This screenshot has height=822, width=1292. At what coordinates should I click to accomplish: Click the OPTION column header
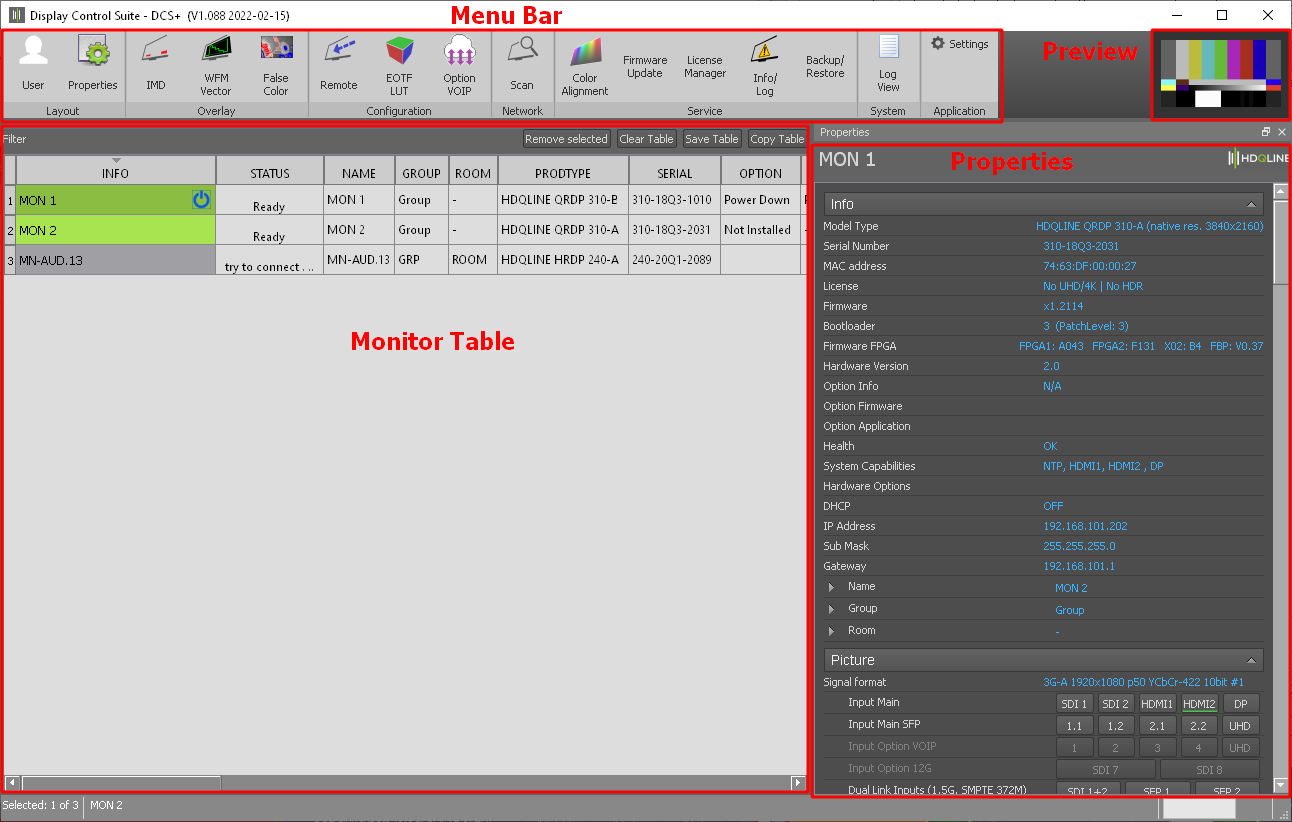[x=761, y=170]
